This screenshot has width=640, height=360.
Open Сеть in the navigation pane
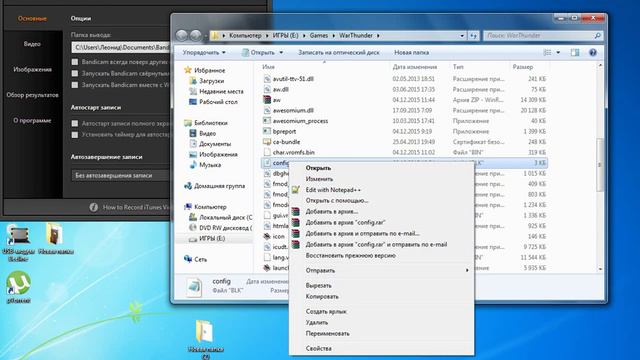[200, 259]
